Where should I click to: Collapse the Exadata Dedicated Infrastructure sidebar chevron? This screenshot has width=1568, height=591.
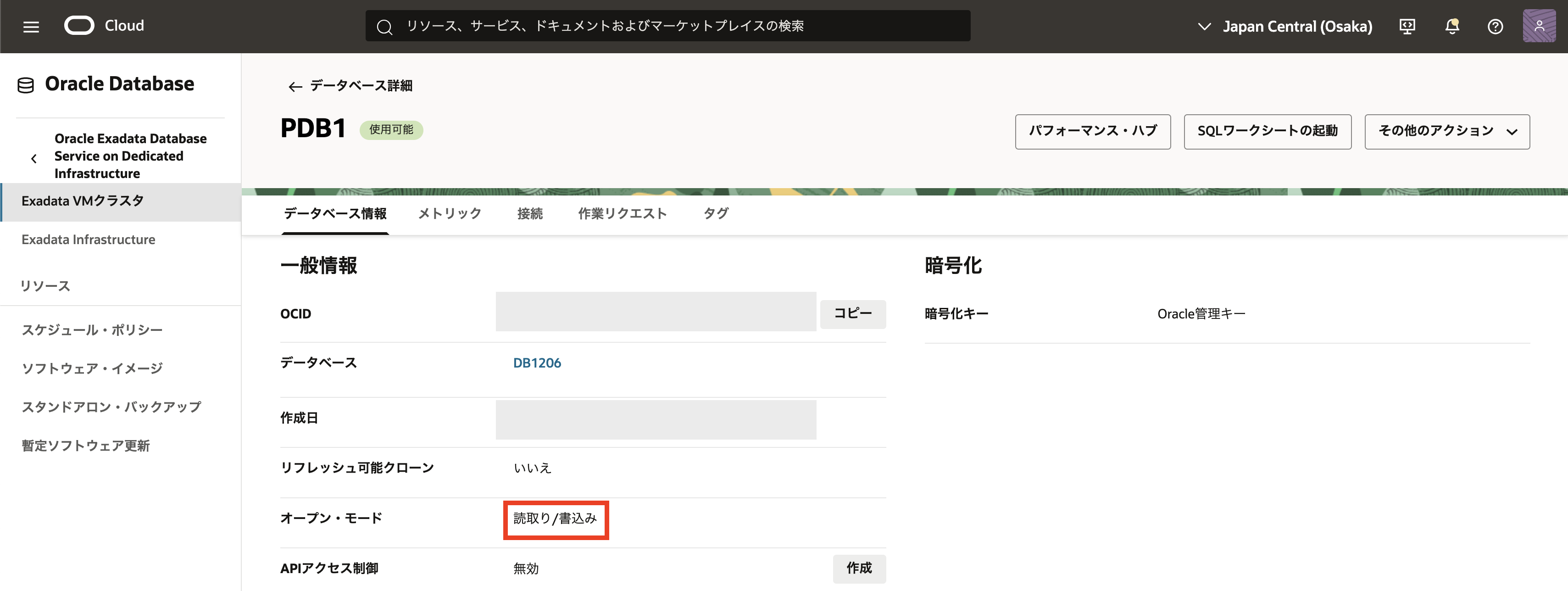34,158
